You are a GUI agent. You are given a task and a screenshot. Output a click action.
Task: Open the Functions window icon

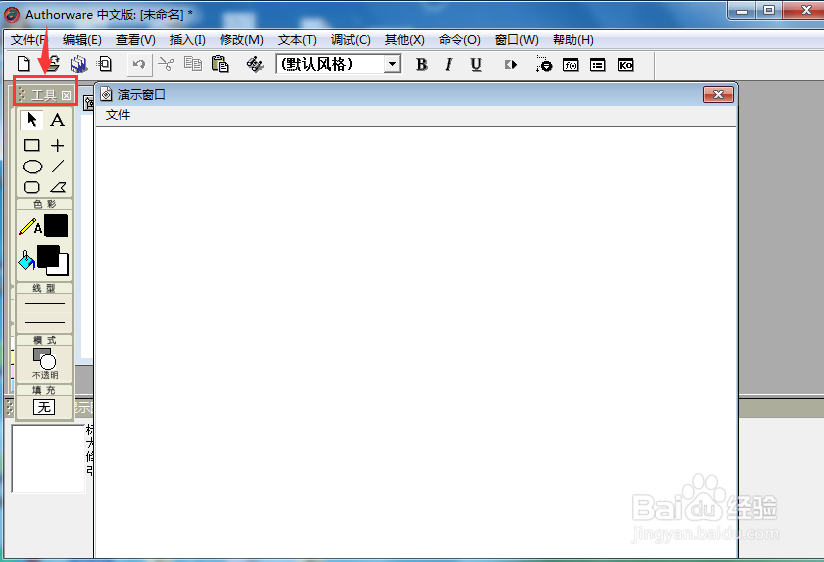click(x=571, y=65)
